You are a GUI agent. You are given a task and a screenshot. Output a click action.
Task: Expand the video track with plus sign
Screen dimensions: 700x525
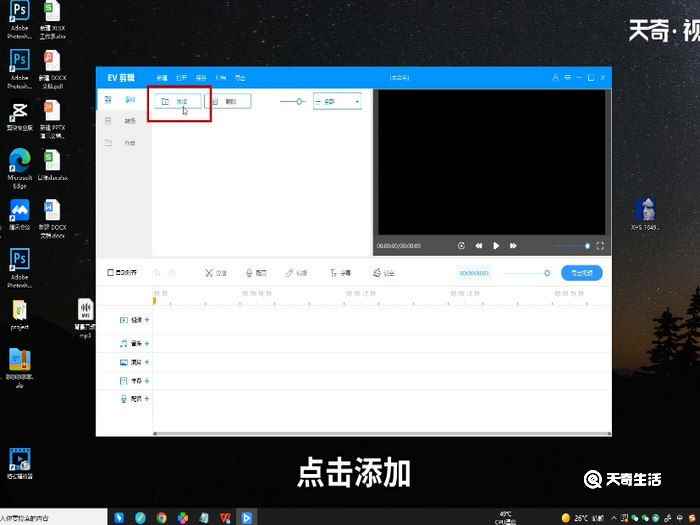[x=147, y=320]
